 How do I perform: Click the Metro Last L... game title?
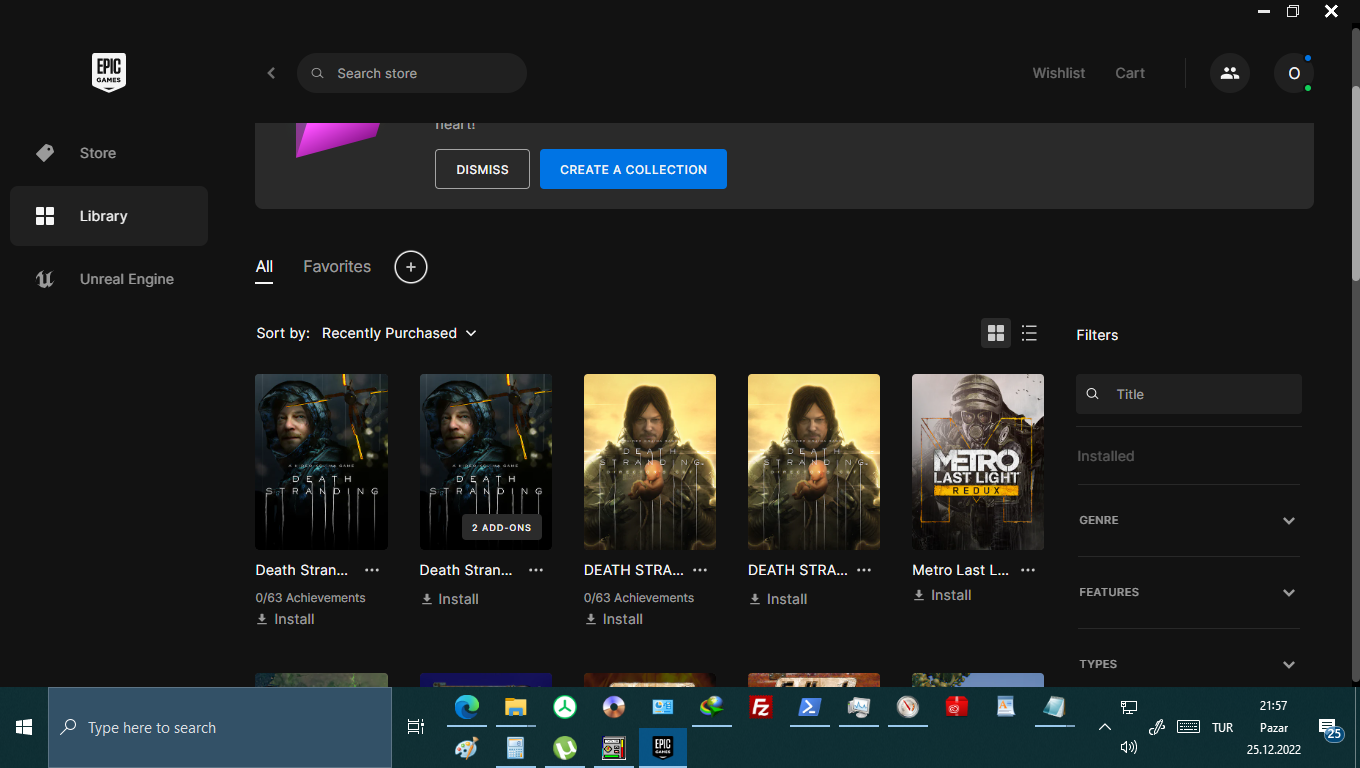960,570
